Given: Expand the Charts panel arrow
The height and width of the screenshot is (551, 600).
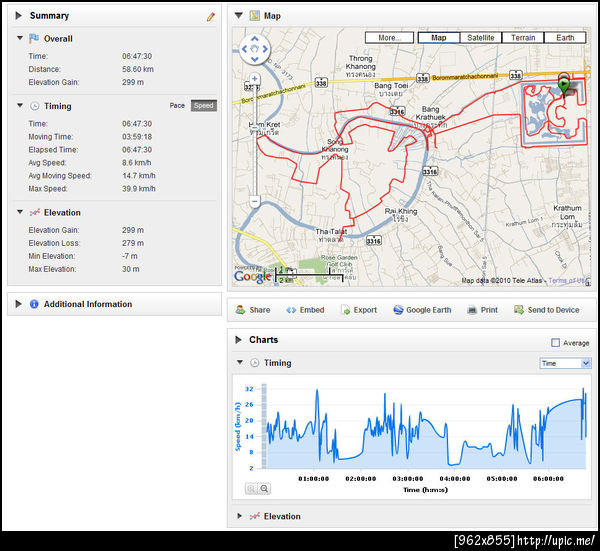Looking at the screenshot, I should coord(238,340).
